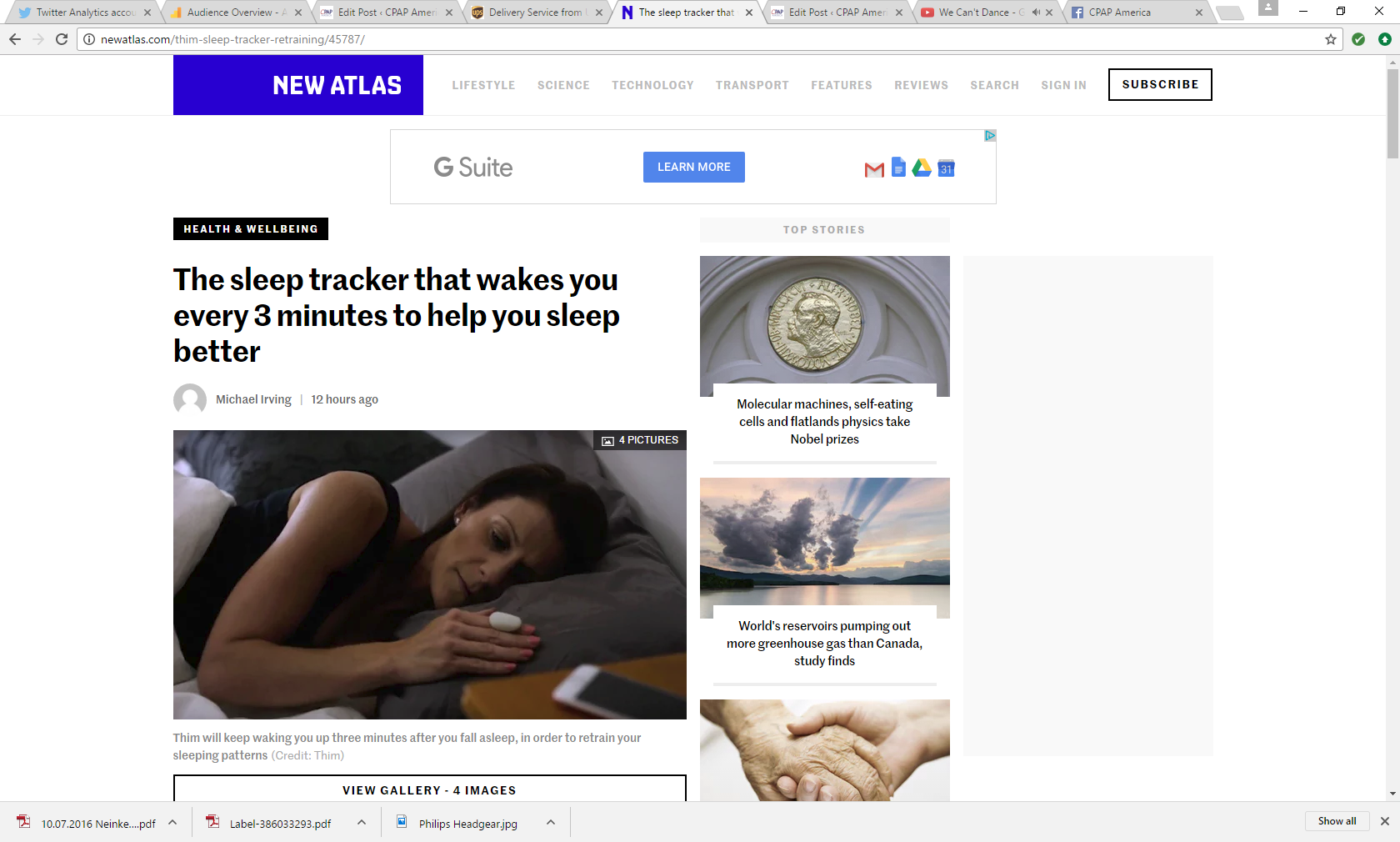
Task: Expand options for Label-386033293.pdf download
Action: click(x=362, y=823)
